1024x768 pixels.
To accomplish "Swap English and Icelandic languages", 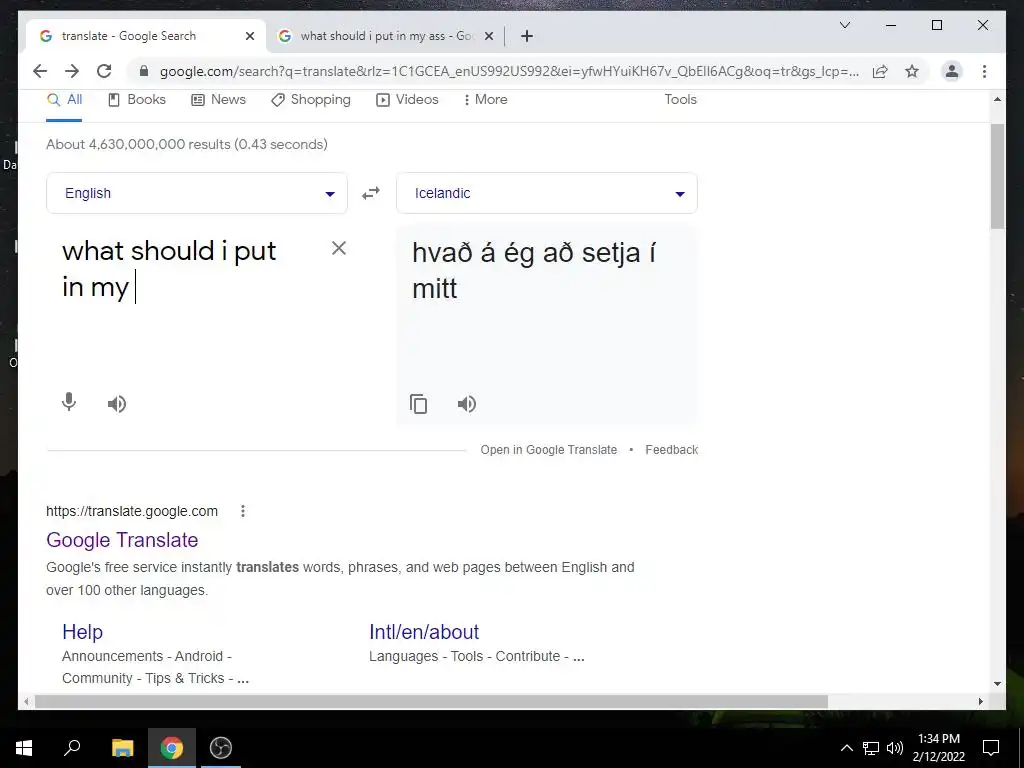I will pos(371,193).
